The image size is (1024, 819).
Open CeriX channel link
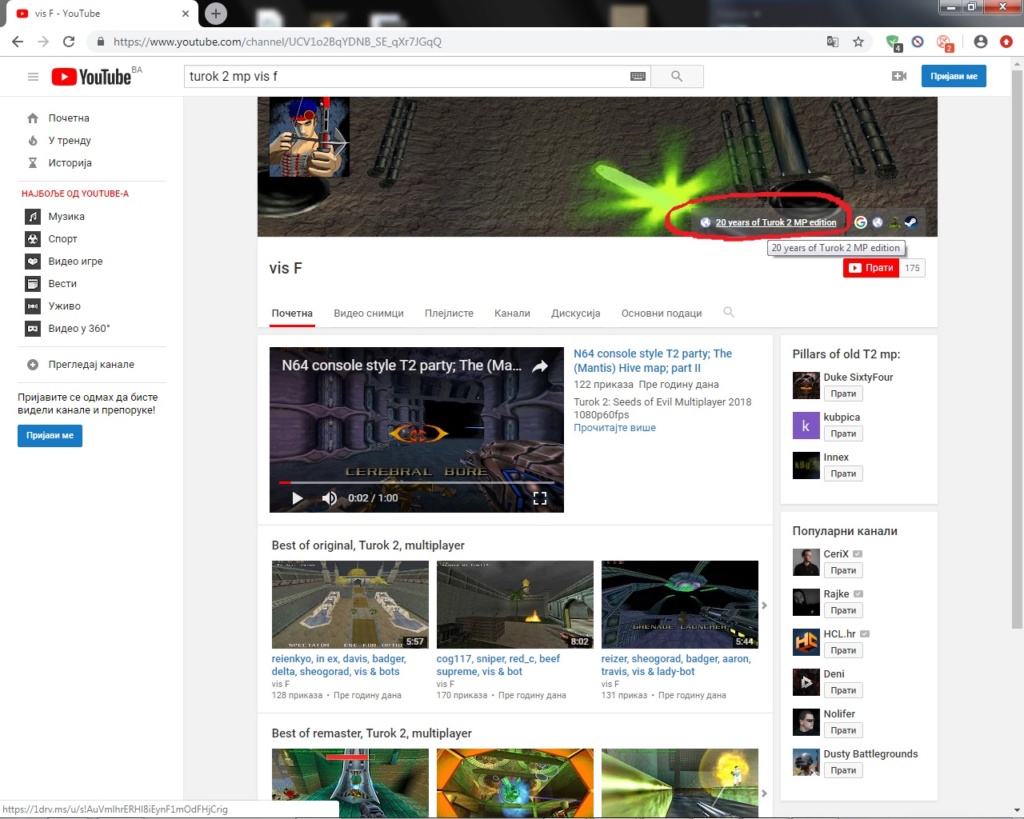[x=836, y=554]
